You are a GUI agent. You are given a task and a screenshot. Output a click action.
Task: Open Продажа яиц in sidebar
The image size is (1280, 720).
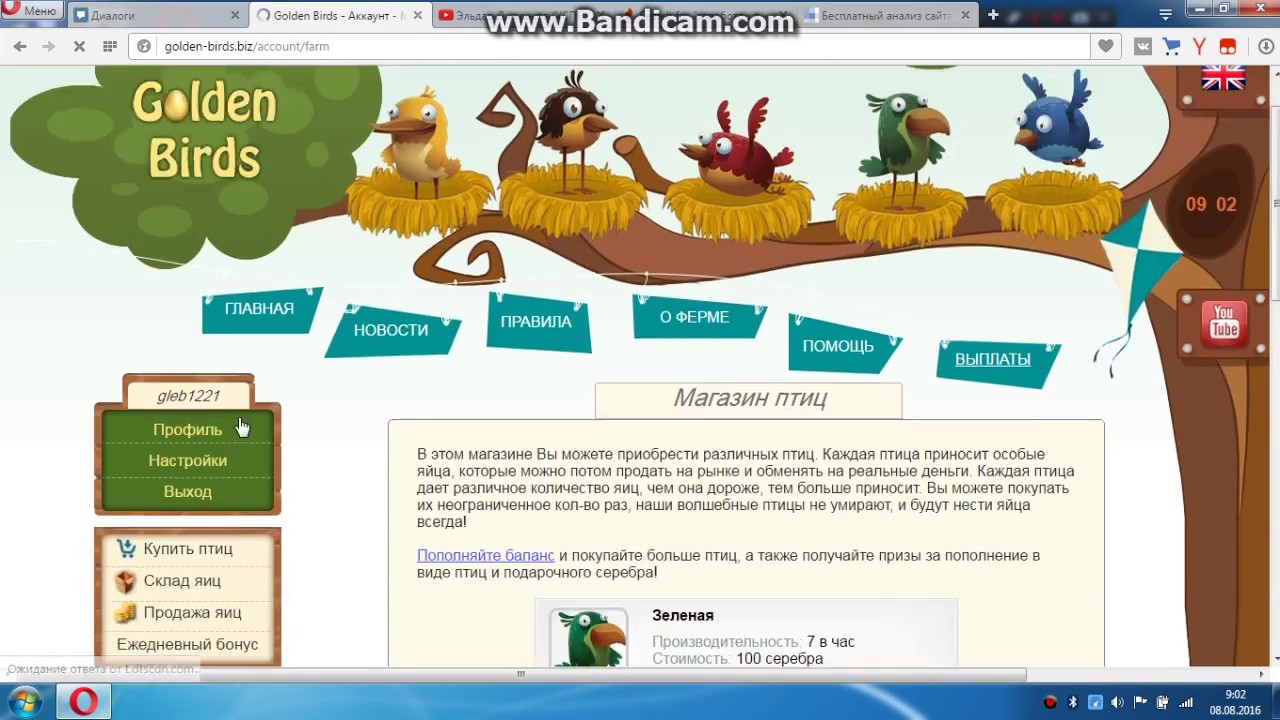[x=192, y=613]
